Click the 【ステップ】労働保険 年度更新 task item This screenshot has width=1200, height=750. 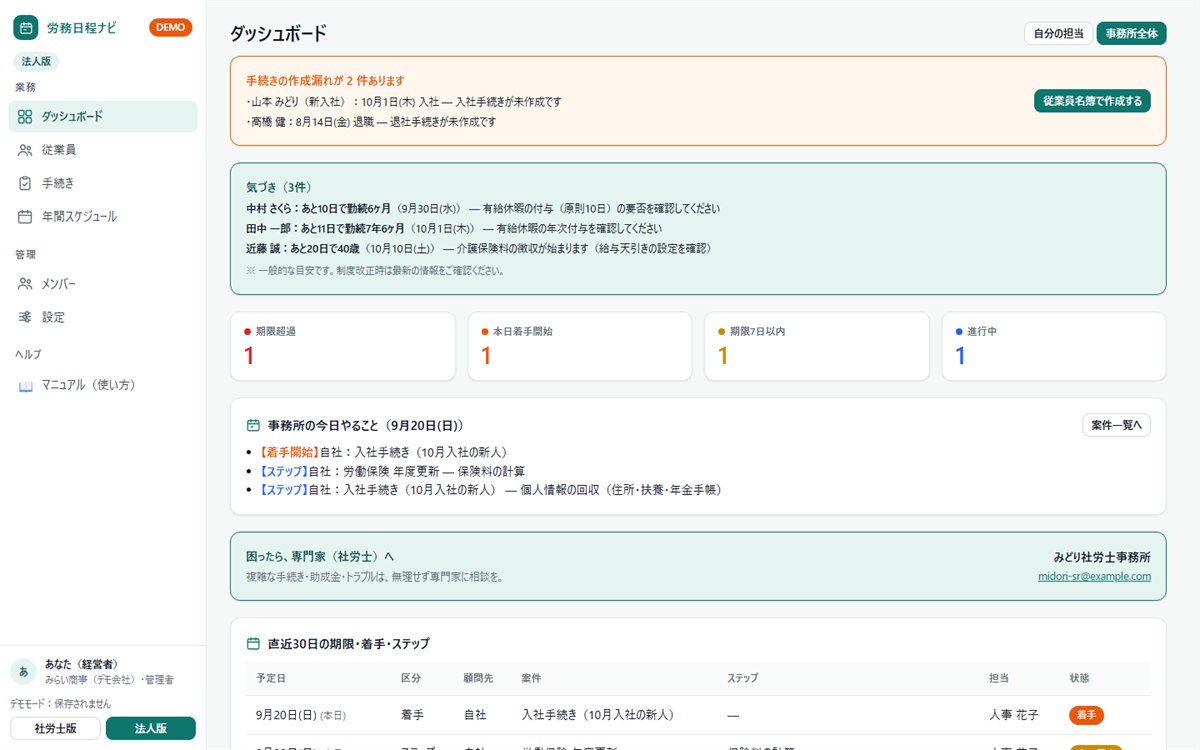[x=391, y=471]
